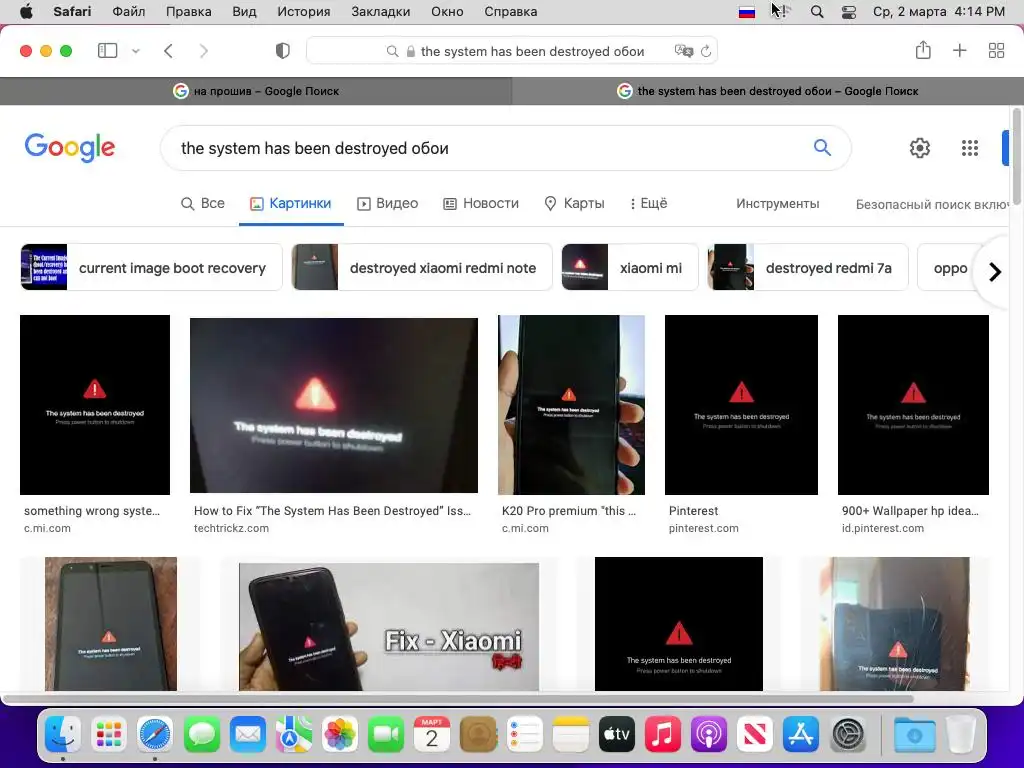Click the translate icon in address bar
Image resolution: width=1024 pixels, height=768 pixels.
pos(683,51)
